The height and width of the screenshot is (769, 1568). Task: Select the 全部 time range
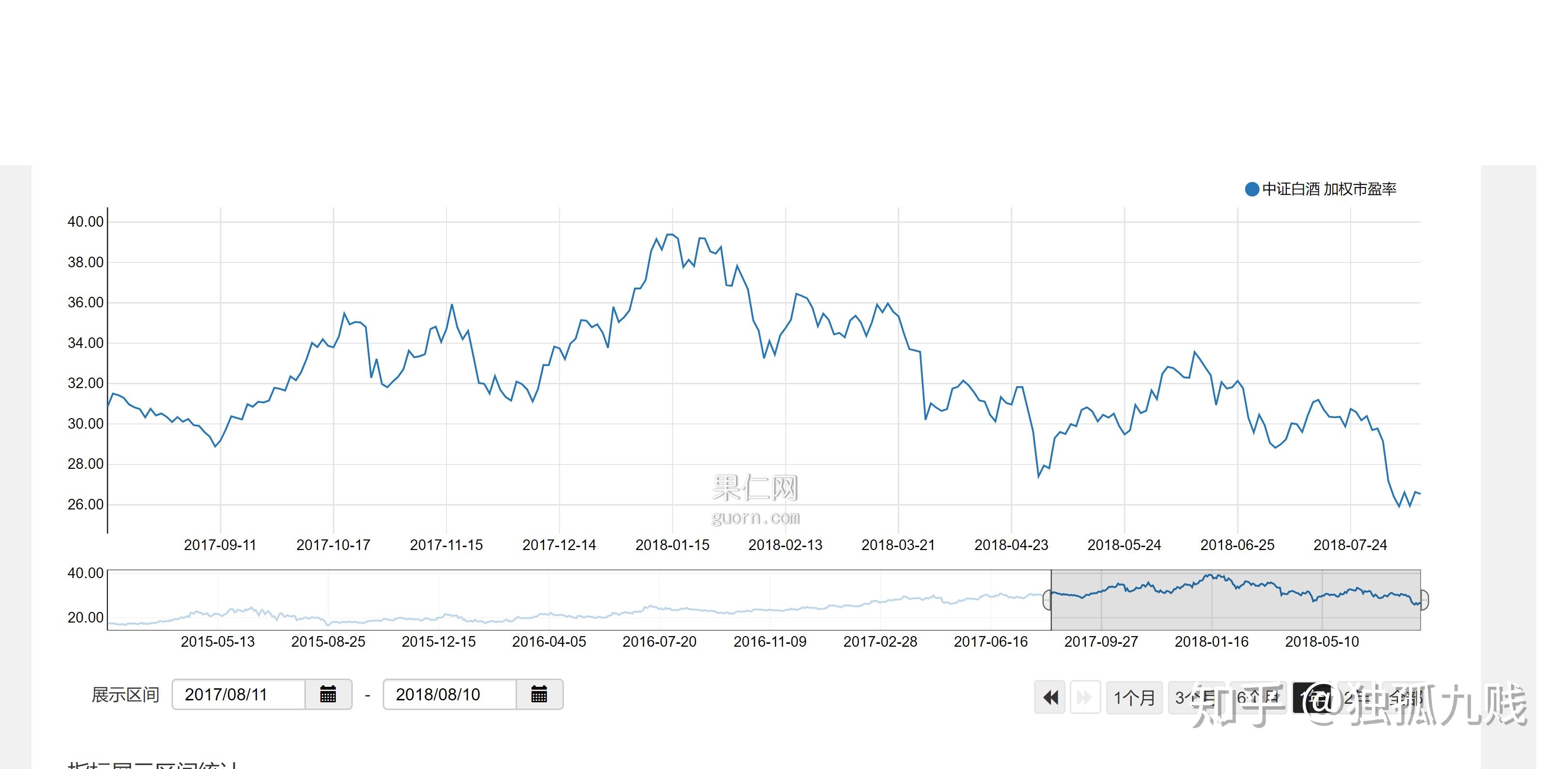pos(1406,697)
